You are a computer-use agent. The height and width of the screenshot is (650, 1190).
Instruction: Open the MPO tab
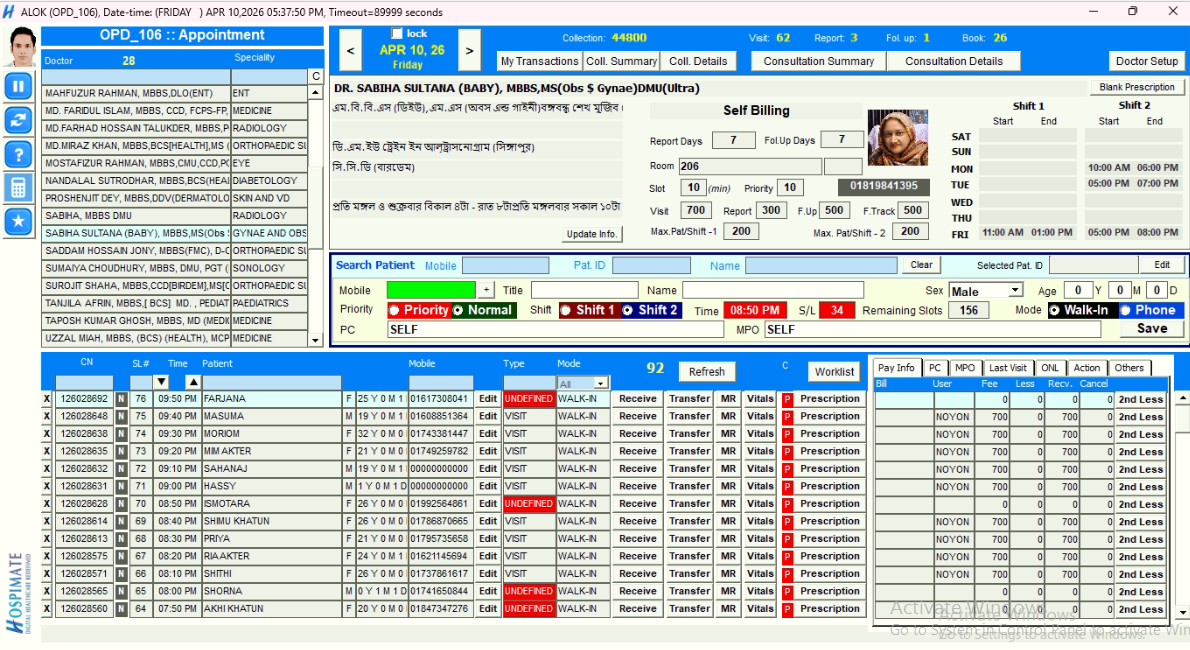pos(964,368)
